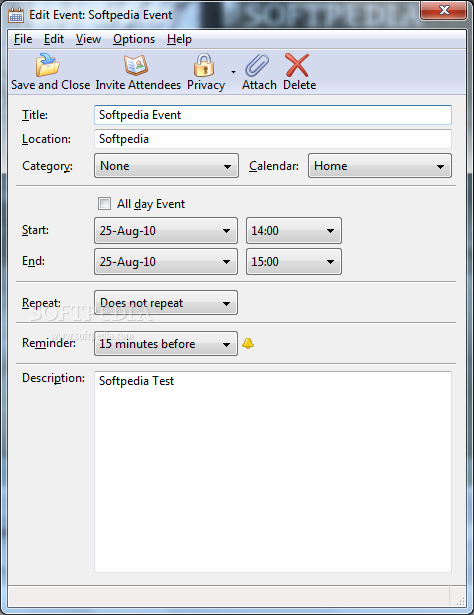Expand the Privacy dropdown arrow
This screenshot has width=474, height=615.
(233, 72)
